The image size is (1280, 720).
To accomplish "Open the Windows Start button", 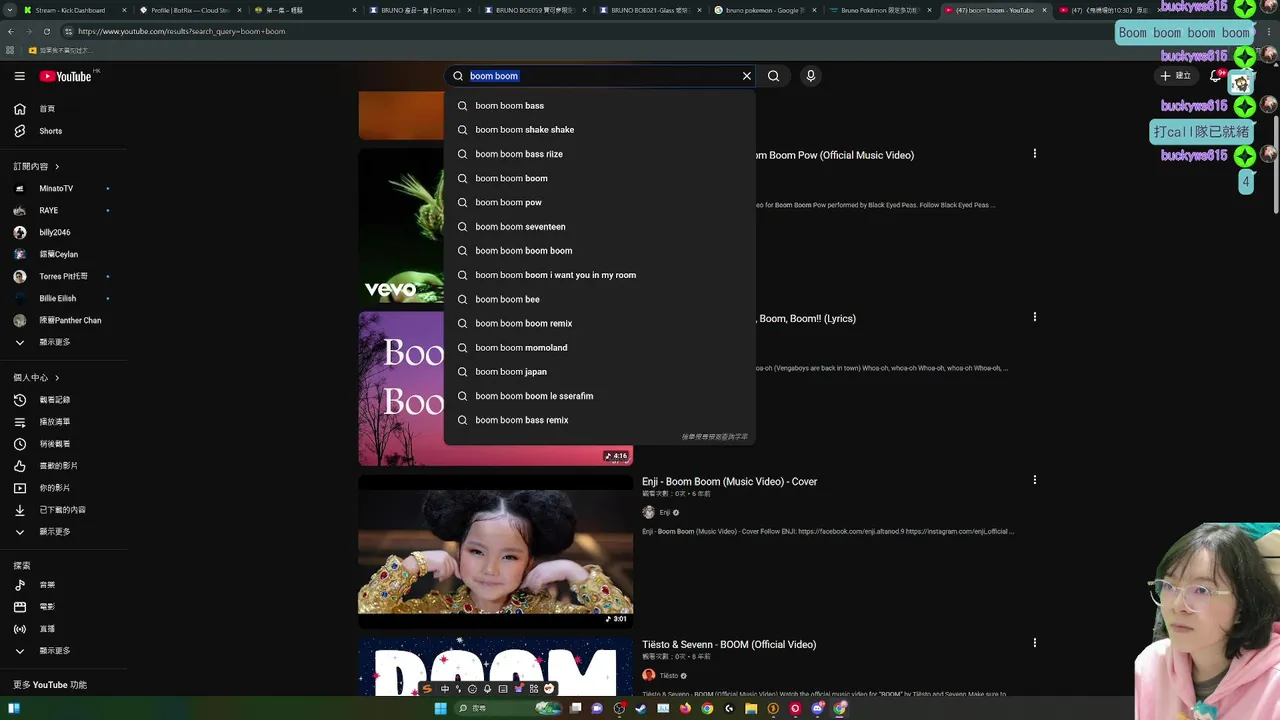I will point(440,708).
